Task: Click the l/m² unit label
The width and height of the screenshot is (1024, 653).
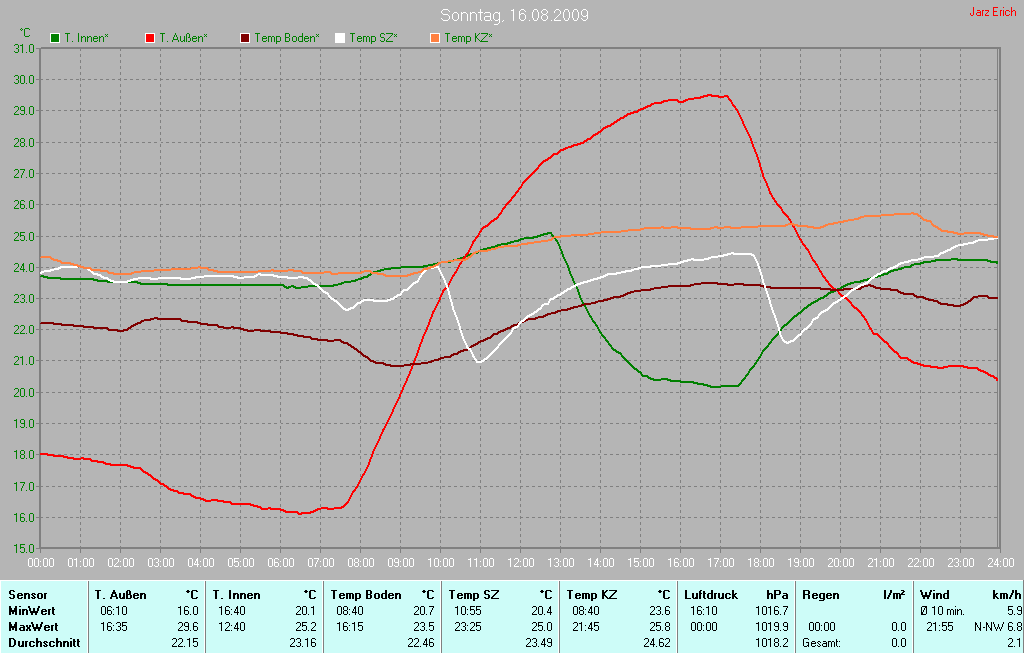Action: tap(894, 595)
